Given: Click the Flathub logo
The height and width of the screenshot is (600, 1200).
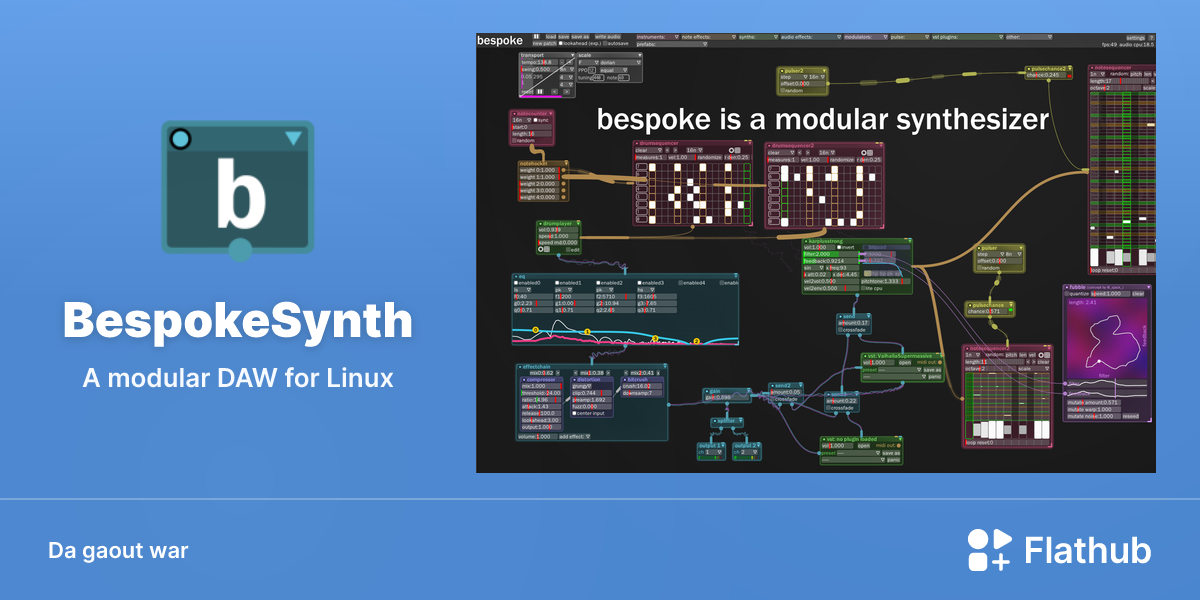Looking at the screenshot, I should click(1059, 550).
